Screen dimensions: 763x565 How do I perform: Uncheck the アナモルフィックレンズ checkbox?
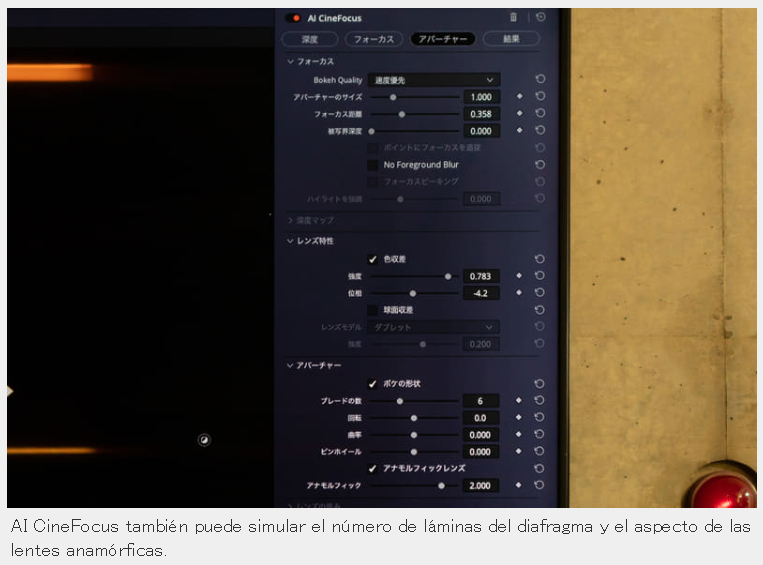pyautogui.click(x=373, y=469)
